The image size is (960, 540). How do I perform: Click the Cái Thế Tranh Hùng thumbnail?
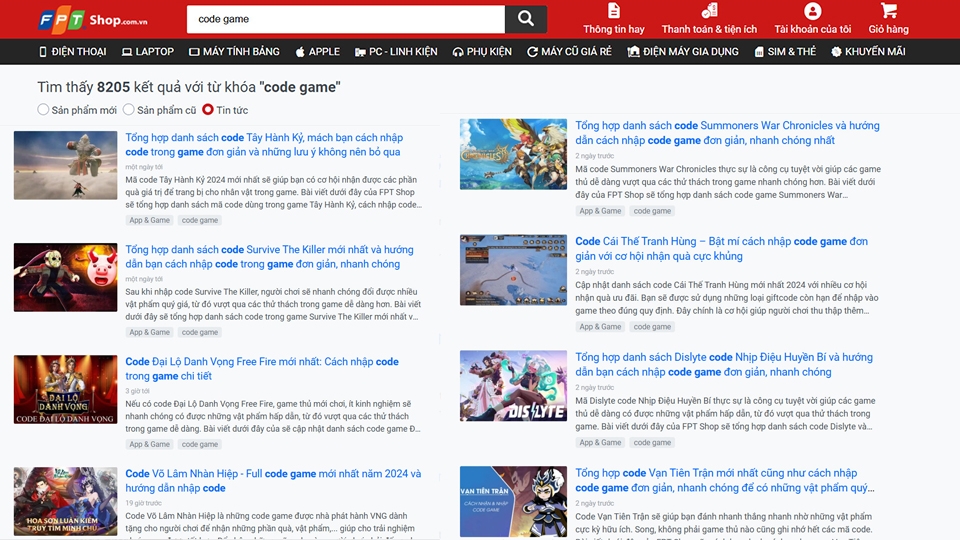click(x=513, y=270)
